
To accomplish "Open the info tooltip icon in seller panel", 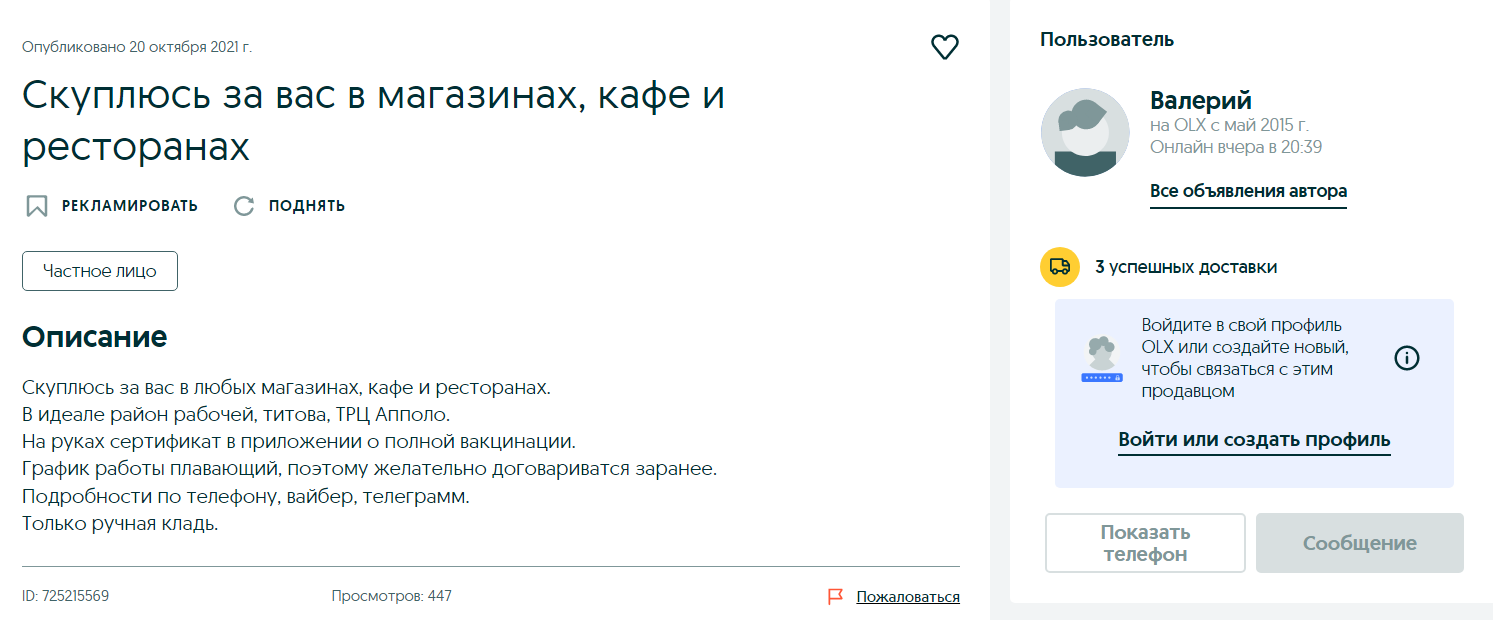I will point(1406,356).
